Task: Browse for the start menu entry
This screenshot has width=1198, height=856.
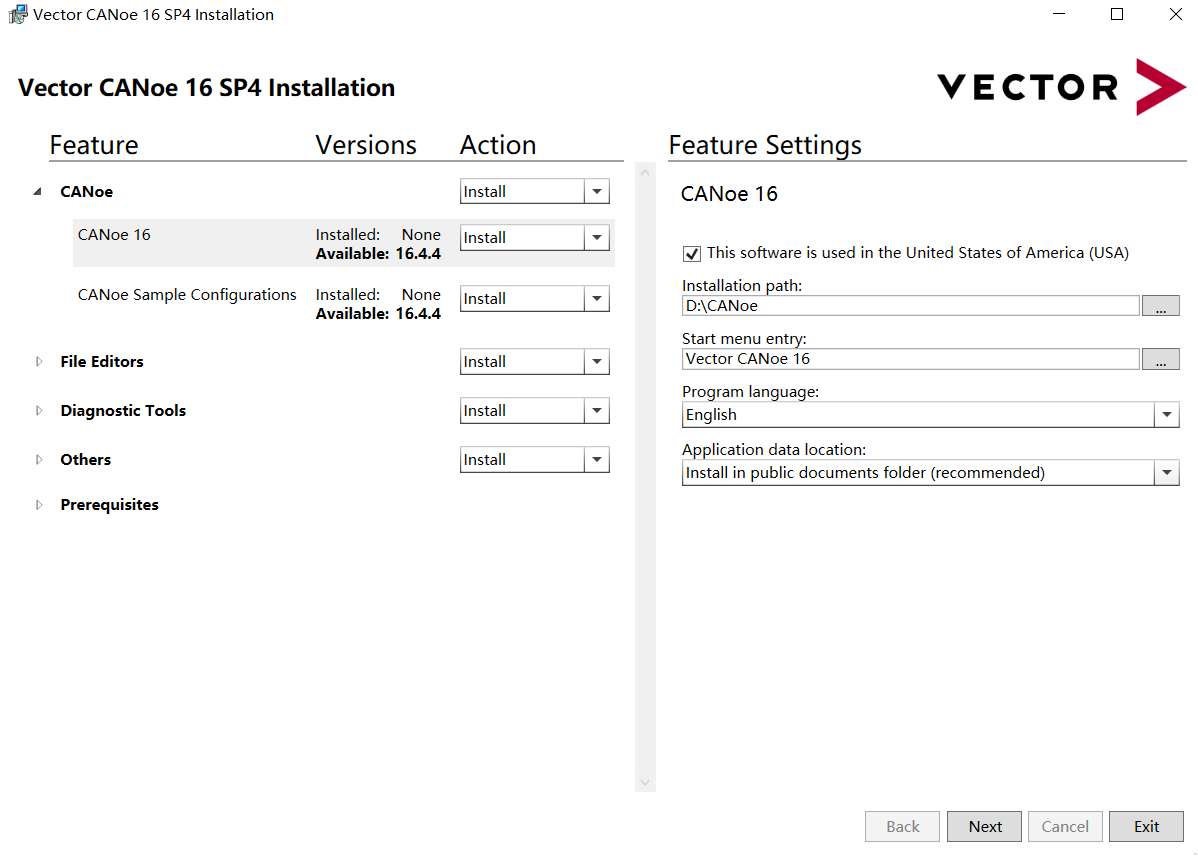Action: (x=1161, y=359)
